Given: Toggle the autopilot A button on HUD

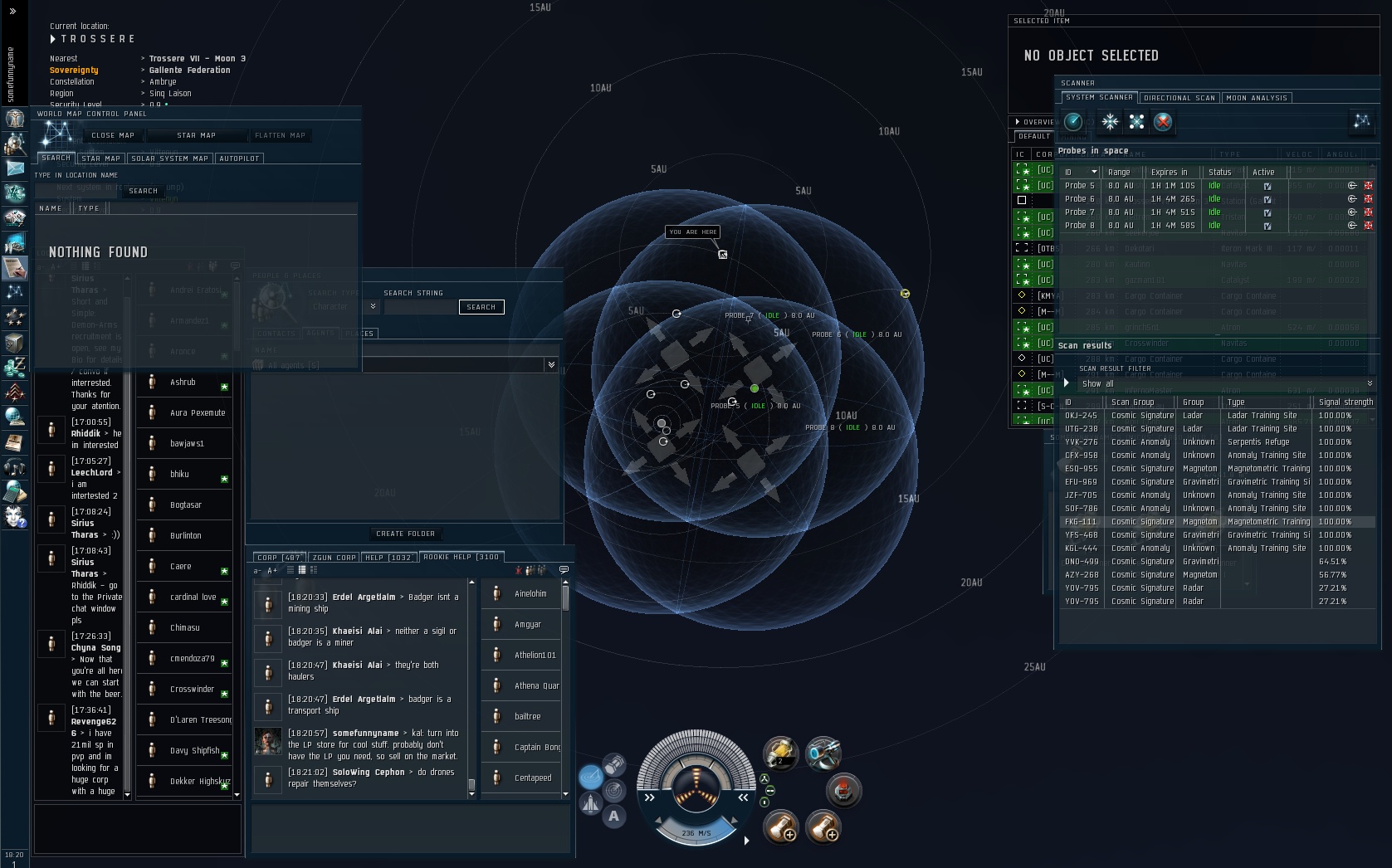Looking at the screenshot, I should point(614,817).
